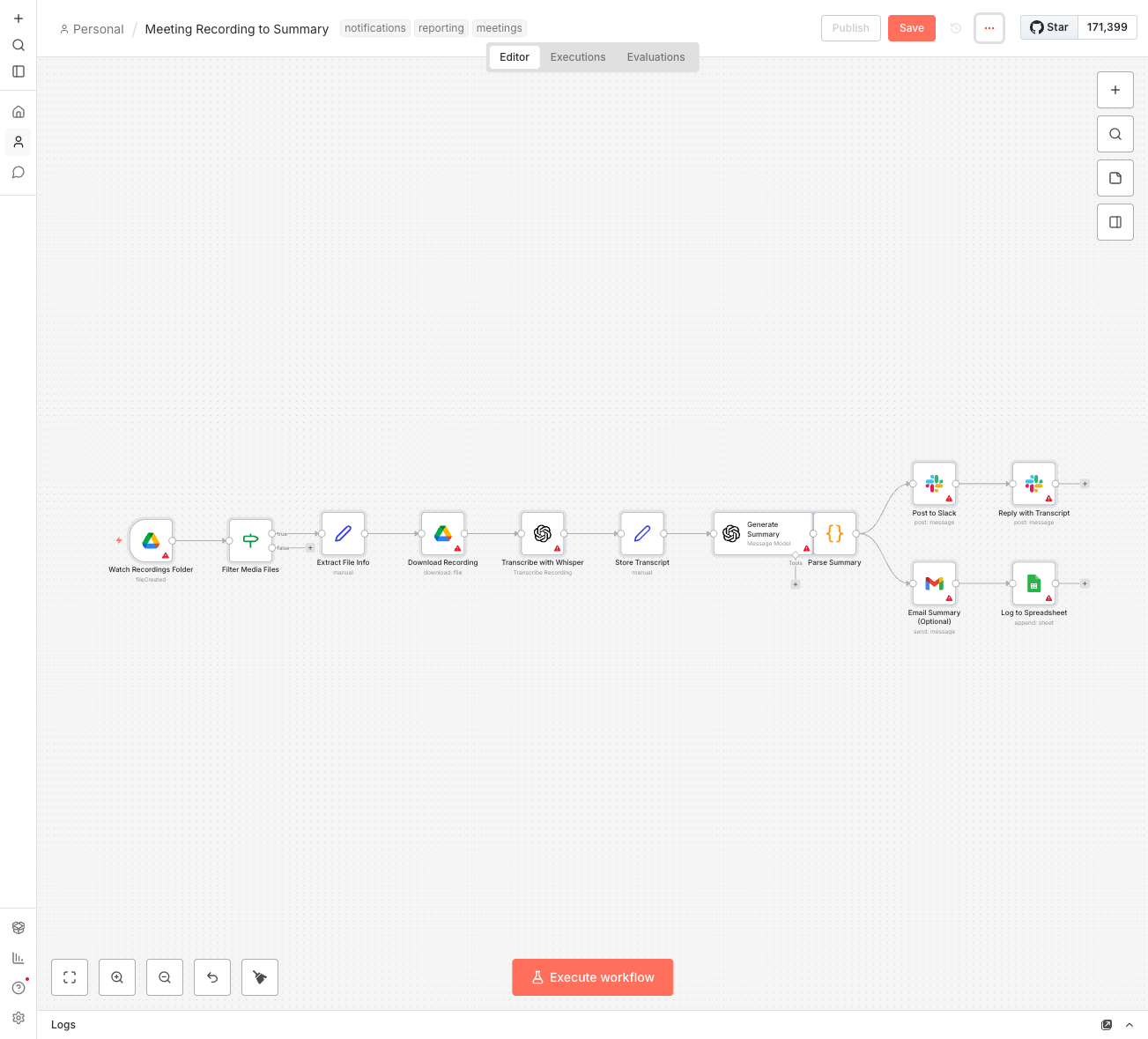
Task: Open the Post to Slack node
Action: pos(934,484)
